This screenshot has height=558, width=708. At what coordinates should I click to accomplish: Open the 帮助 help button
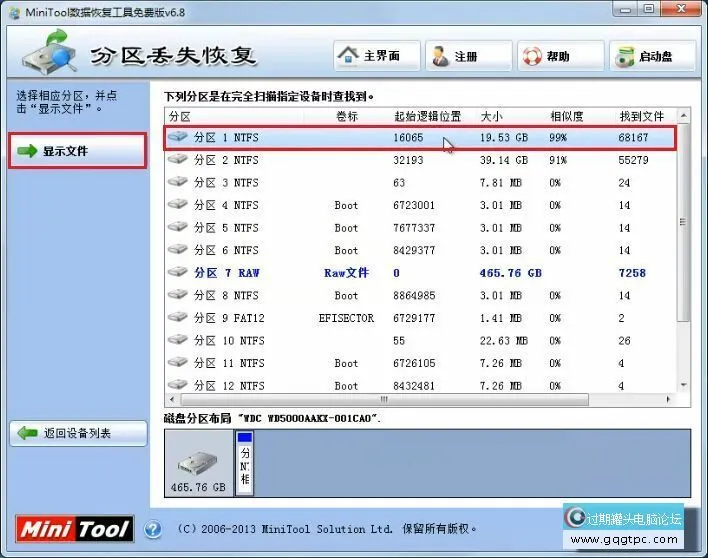560,56
